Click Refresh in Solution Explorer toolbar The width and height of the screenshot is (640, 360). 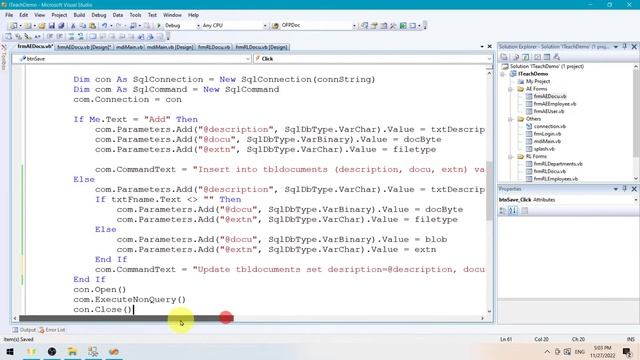(526, 57)
